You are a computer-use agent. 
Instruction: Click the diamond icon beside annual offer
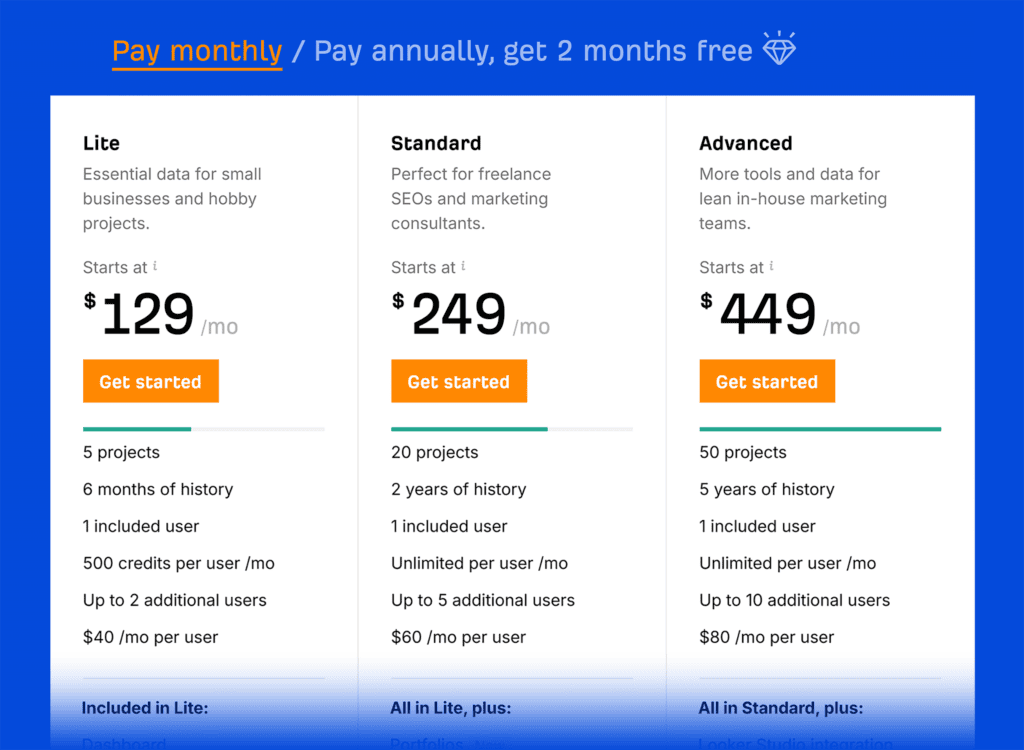coord(779,49)
